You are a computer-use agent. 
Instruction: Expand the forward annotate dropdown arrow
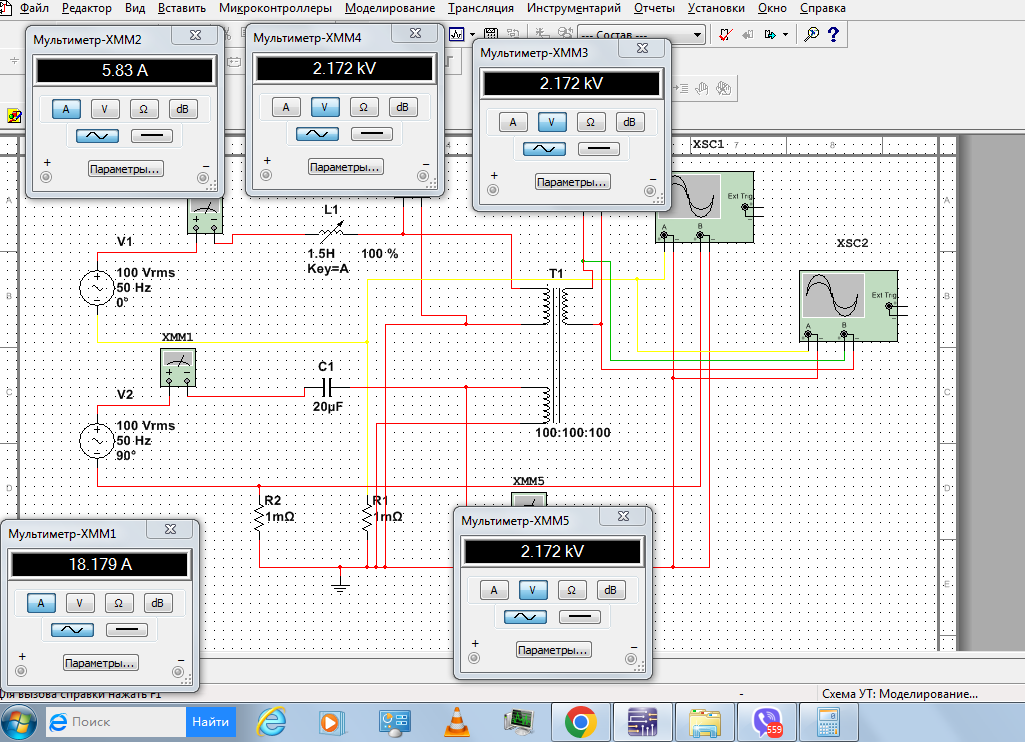point(786,34)
